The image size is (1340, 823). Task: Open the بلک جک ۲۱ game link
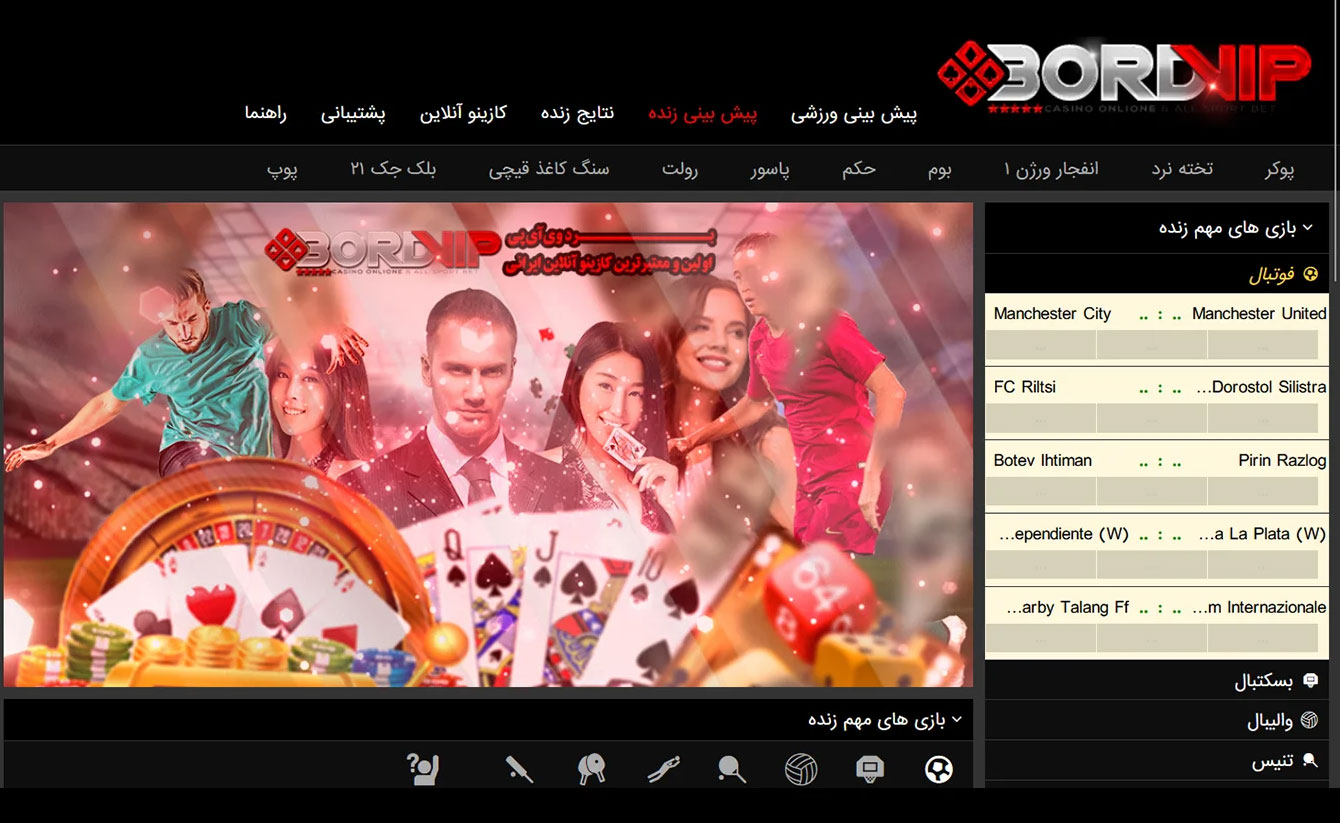pyautogui.click(x=393, y=169)
